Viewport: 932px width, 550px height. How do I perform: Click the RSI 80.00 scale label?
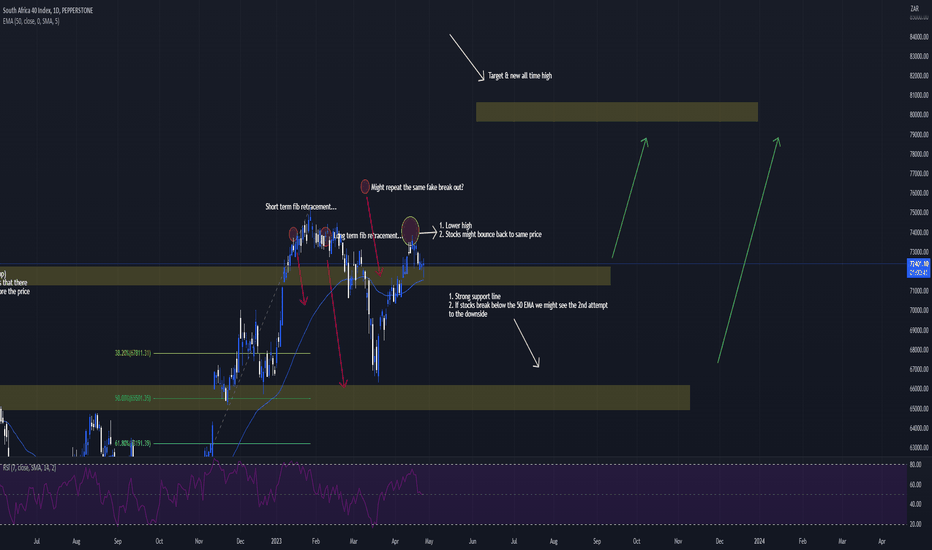coord(915,464)
